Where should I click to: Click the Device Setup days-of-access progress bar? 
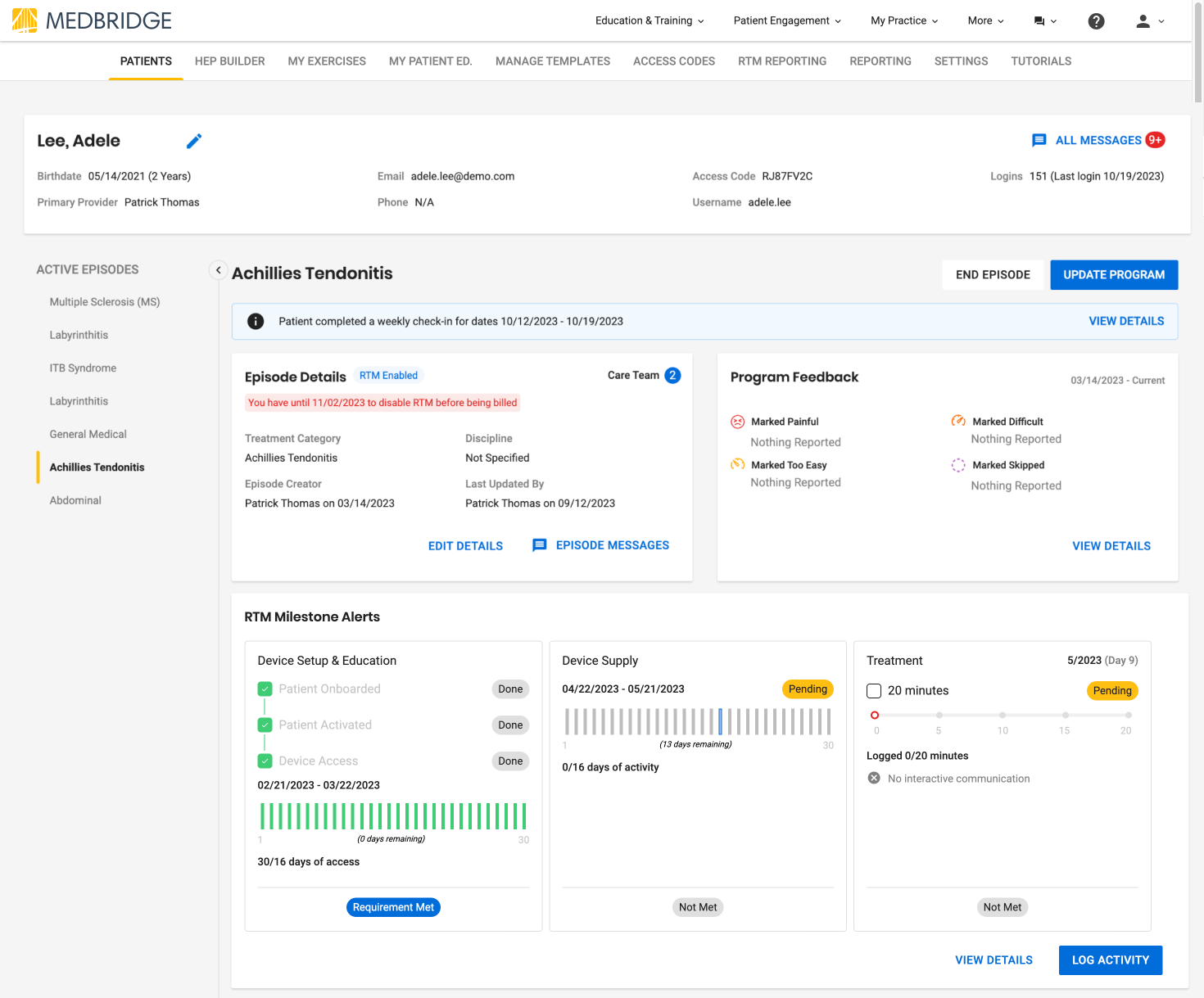(x=393, y=816)
